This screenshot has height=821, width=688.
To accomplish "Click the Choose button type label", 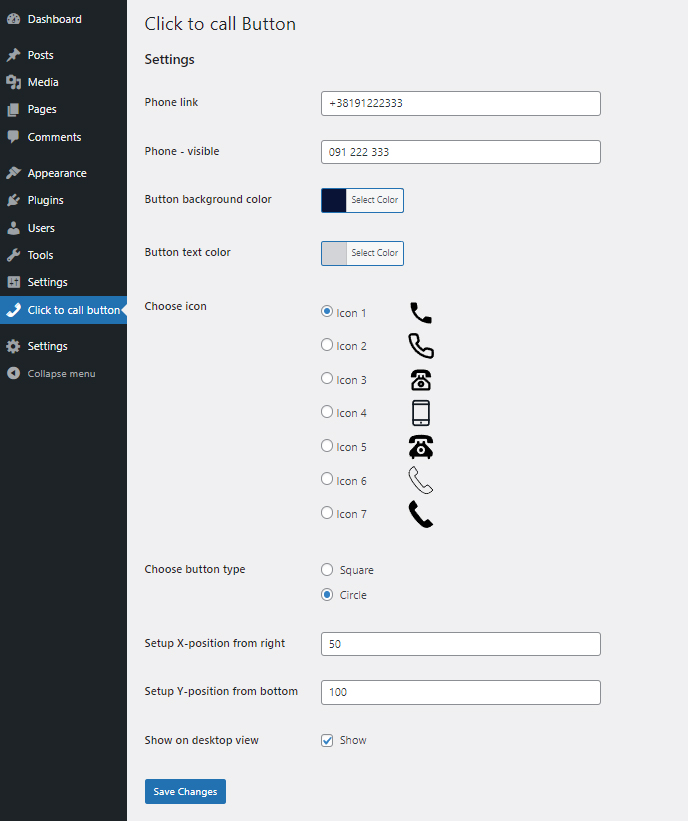I will coord(195,569).
